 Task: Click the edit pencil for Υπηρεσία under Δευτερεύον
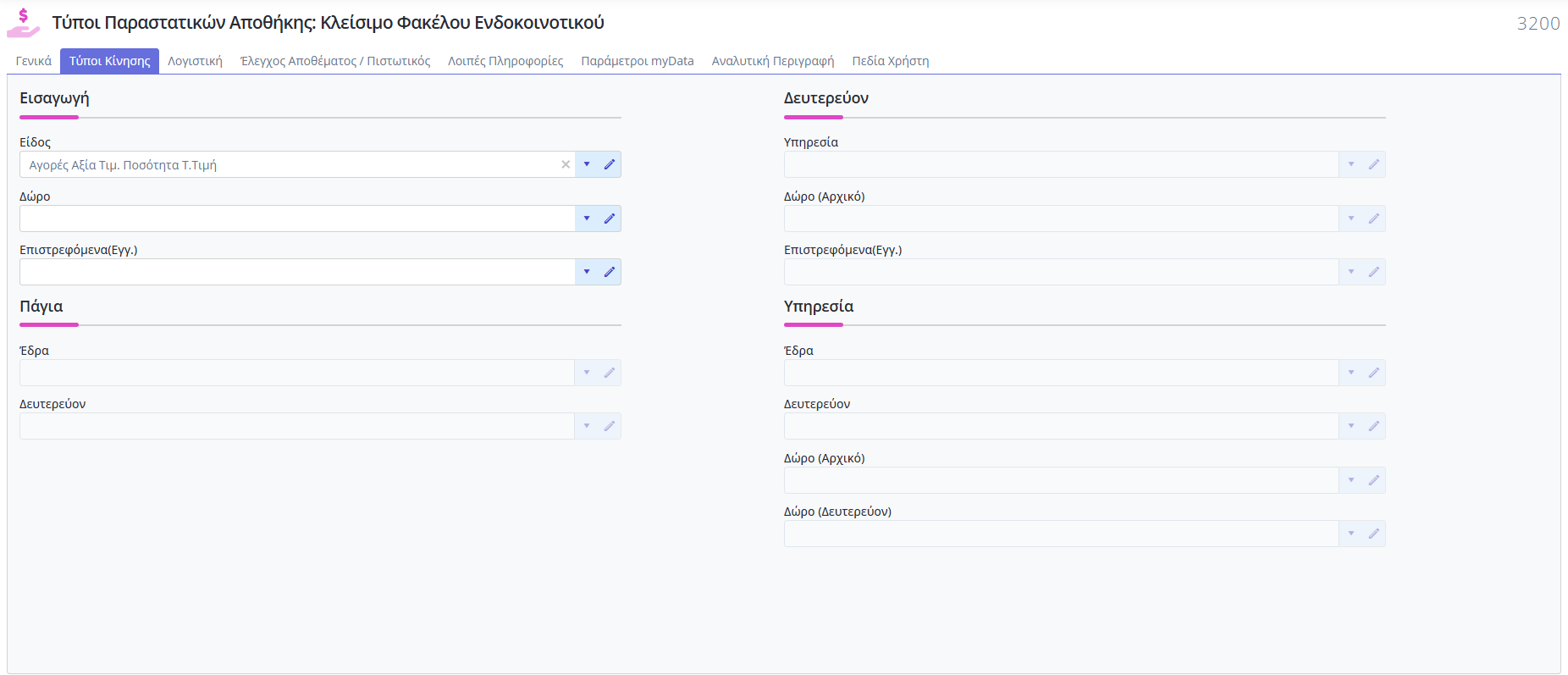1374,164
